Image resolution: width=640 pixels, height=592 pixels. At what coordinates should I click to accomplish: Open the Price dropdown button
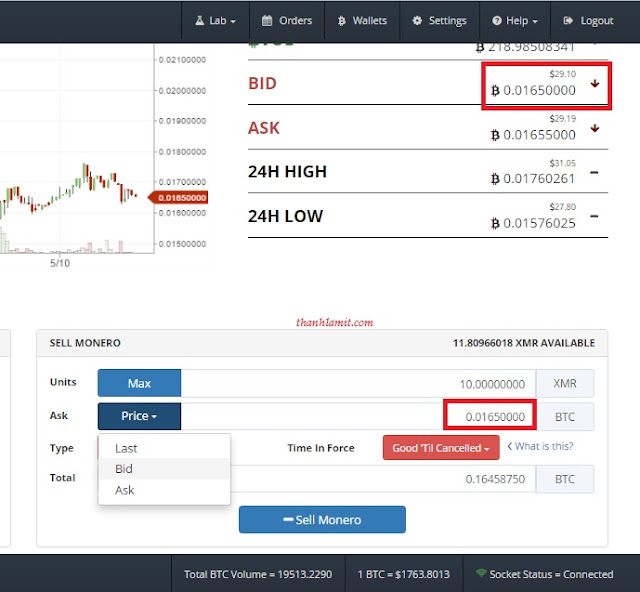click(139, 416)
